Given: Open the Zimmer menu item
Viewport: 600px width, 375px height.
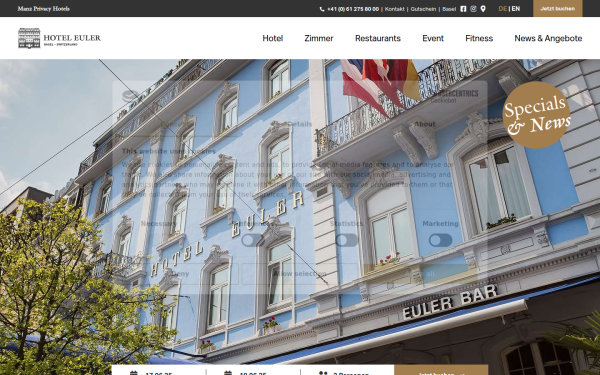Looking at the screenshot, I should coord(319,38).
